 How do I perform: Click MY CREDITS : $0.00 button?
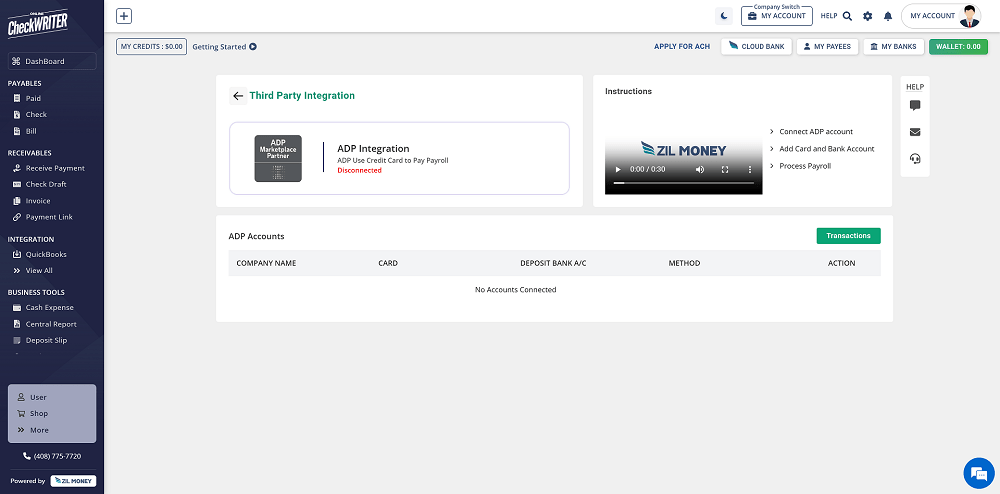click(151, 47)
